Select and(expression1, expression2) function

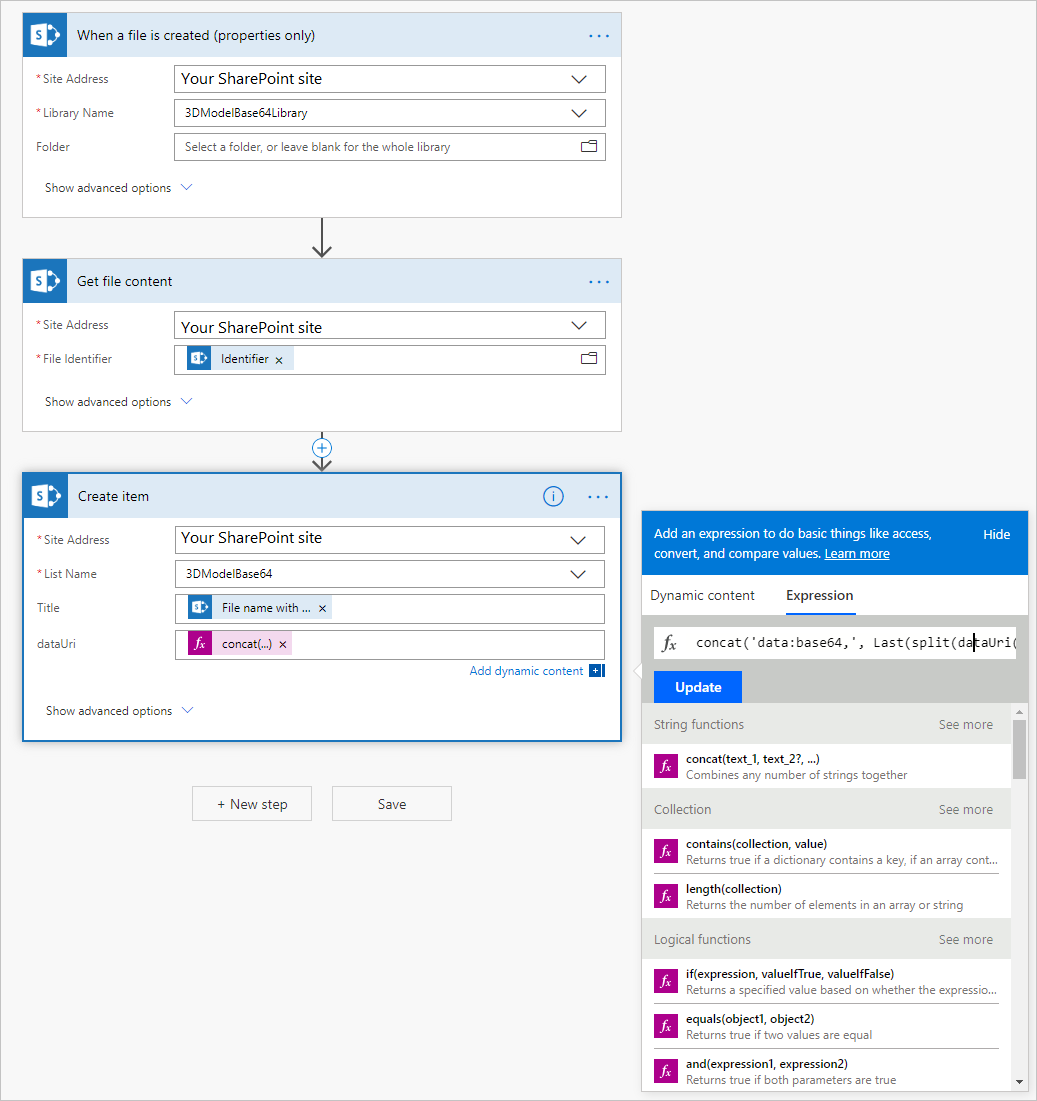[x=826, y=1071]
